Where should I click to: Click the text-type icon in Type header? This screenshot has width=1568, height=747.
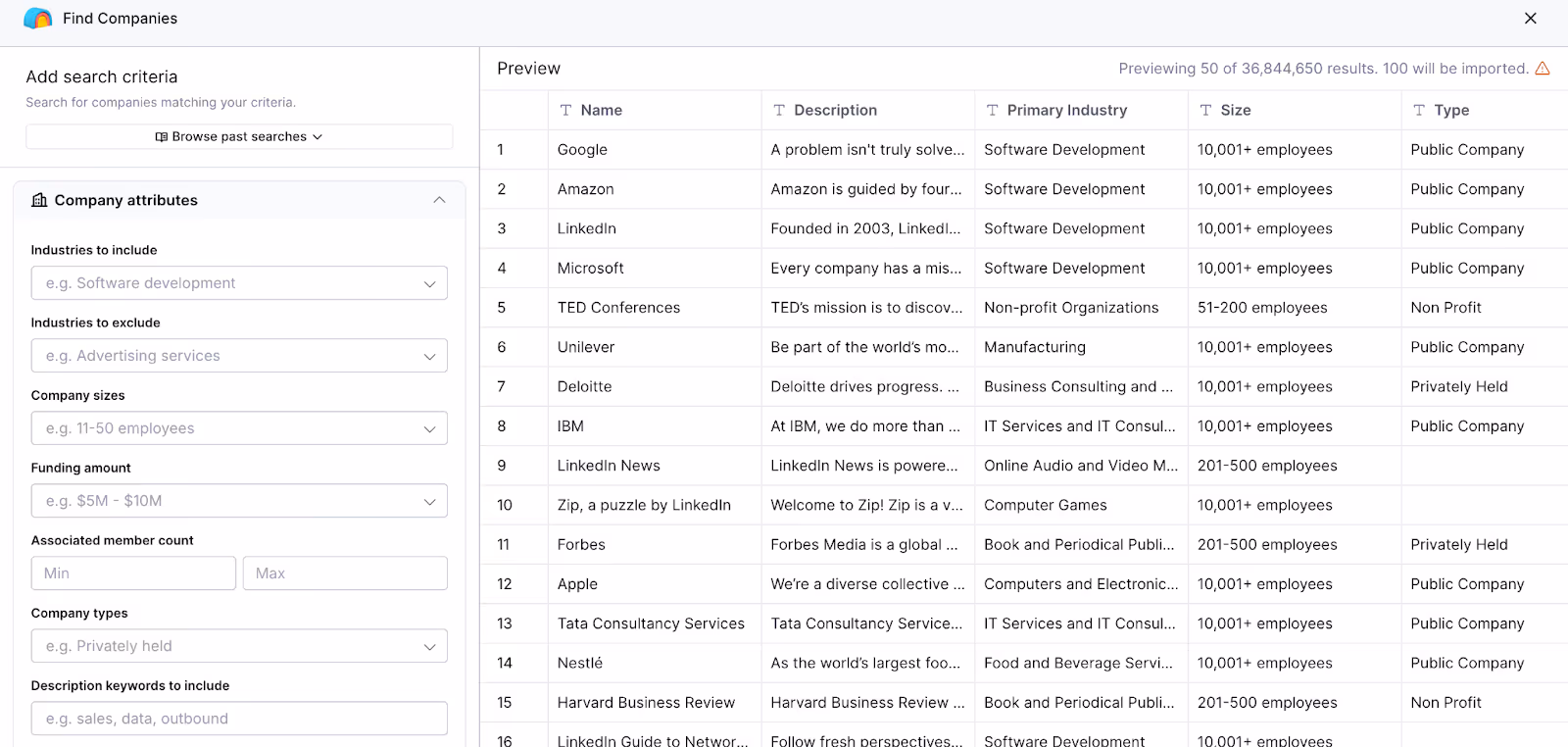point(1419,110)
